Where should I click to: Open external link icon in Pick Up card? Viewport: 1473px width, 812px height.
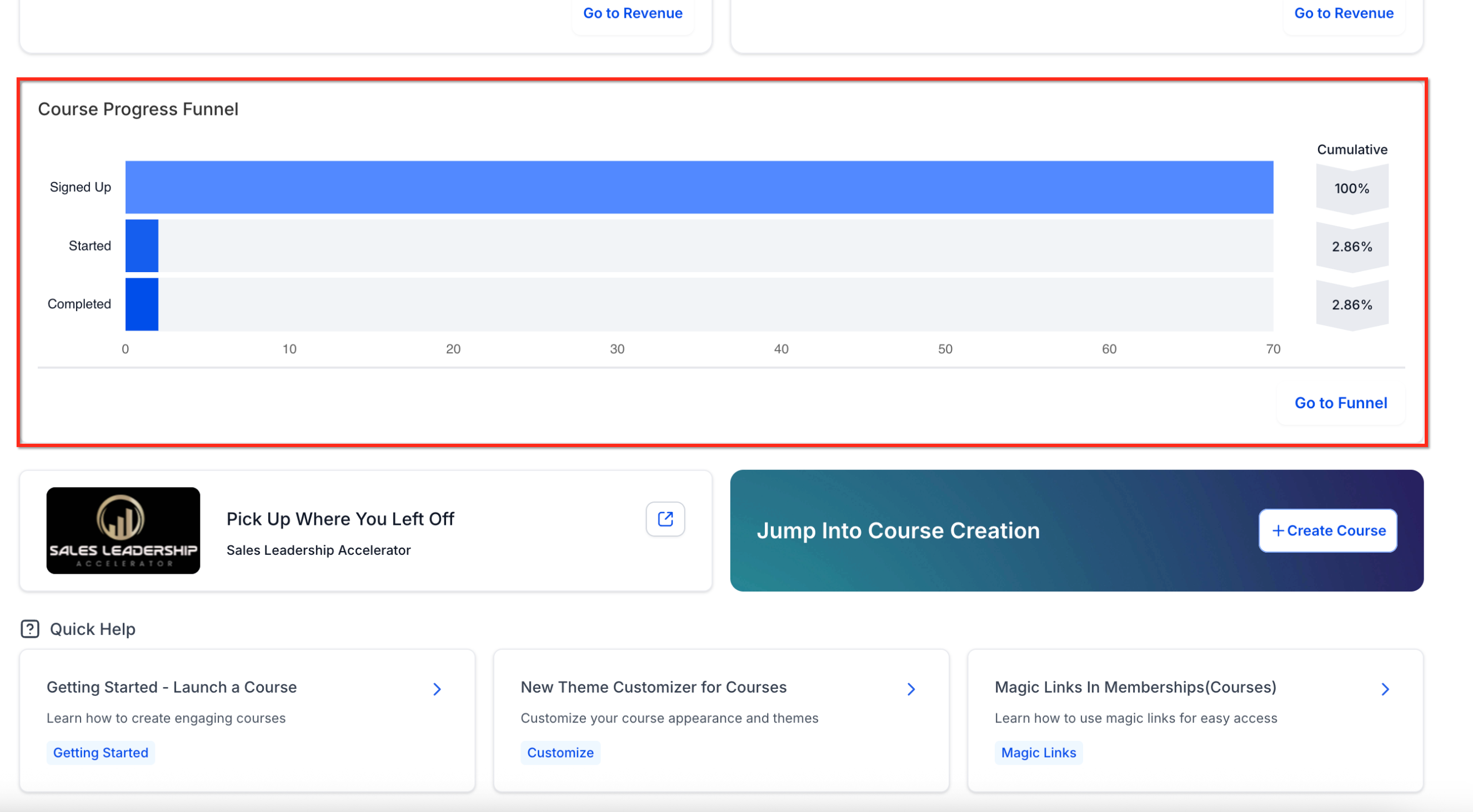point(665,519)
